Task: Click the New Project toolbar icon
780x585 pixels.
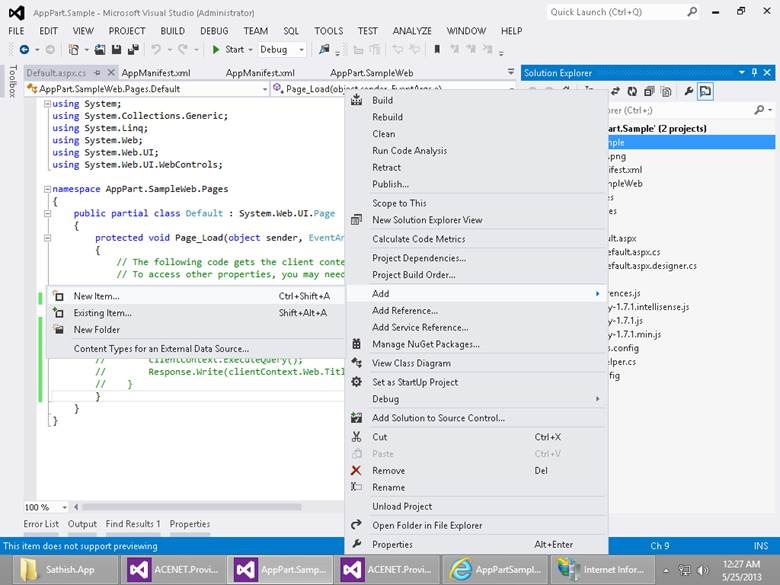Action: (x=74, y=49)
